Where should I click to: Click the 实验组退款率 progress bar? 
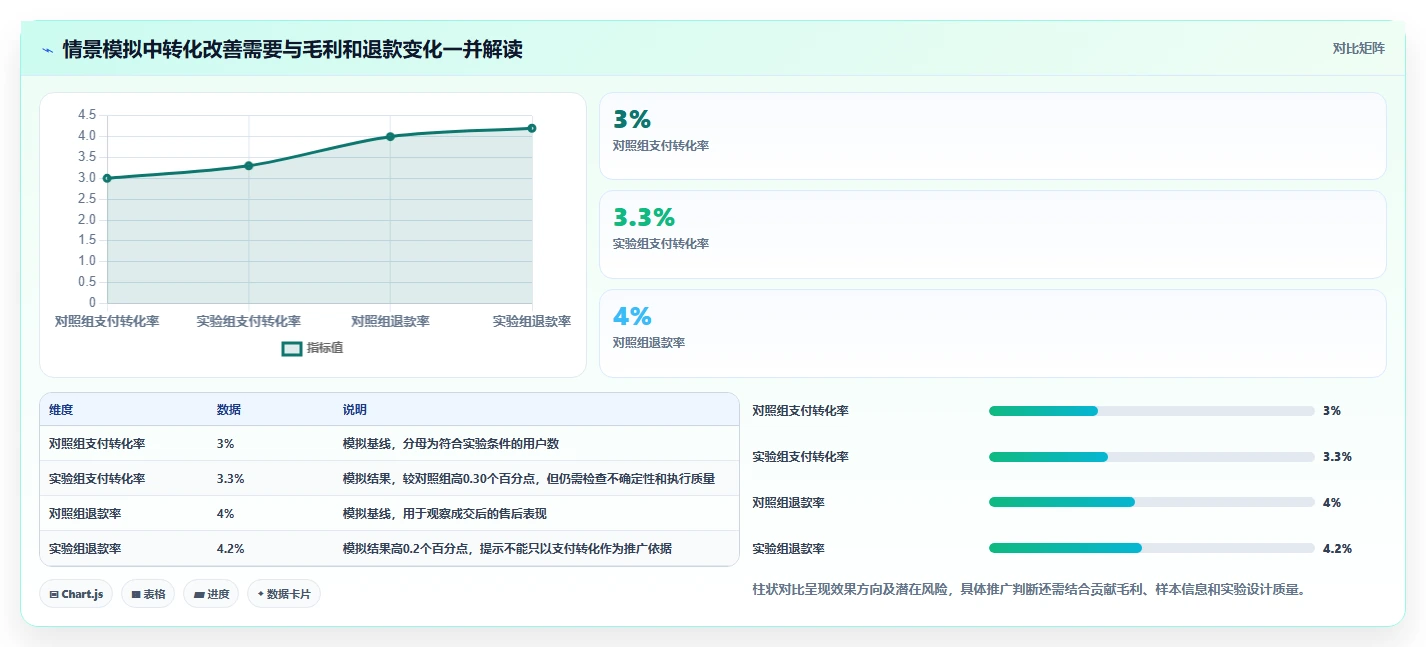1151,548
